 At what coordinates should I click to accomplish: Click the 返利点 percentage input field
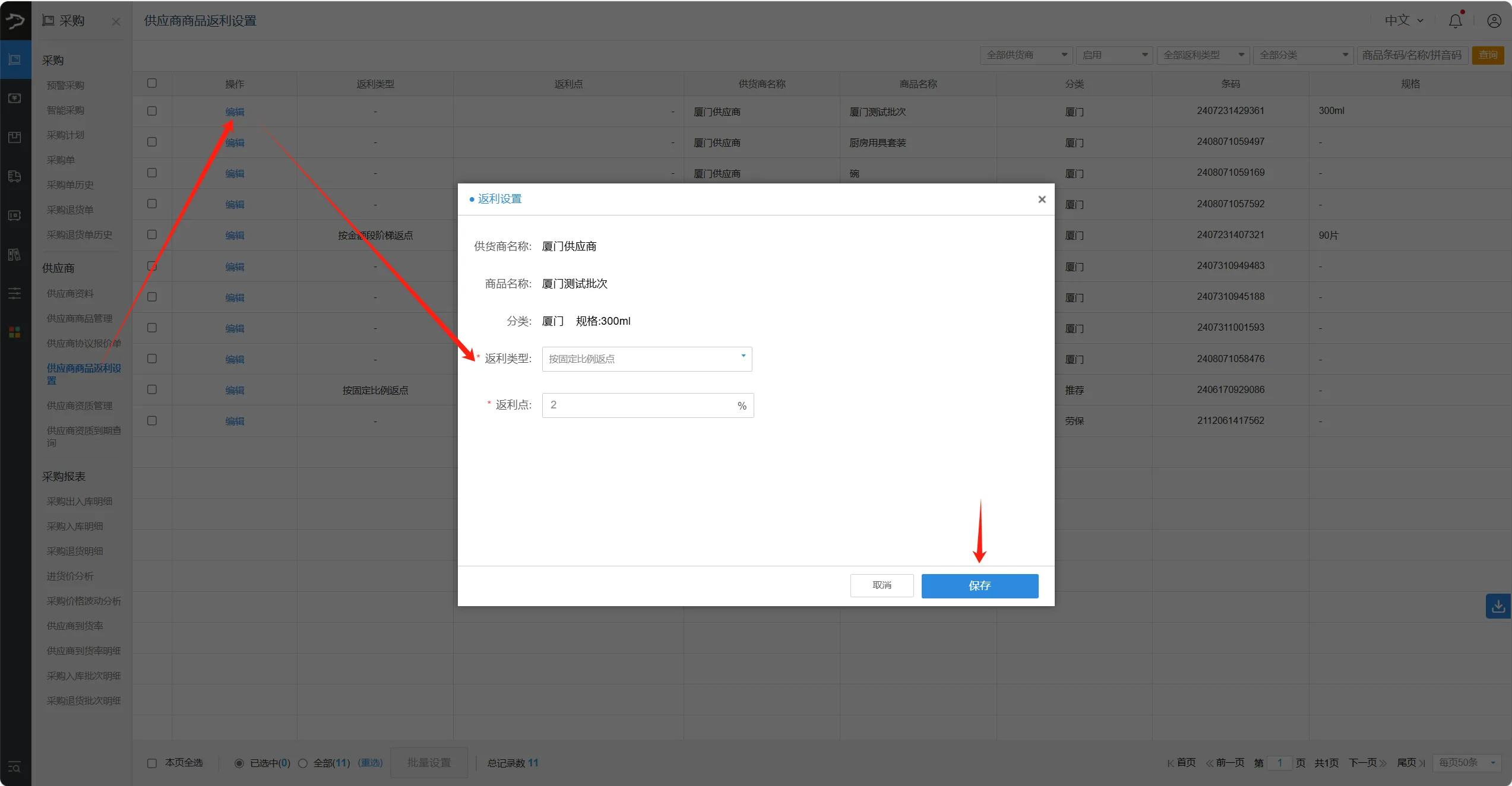[x=638, y=405]
